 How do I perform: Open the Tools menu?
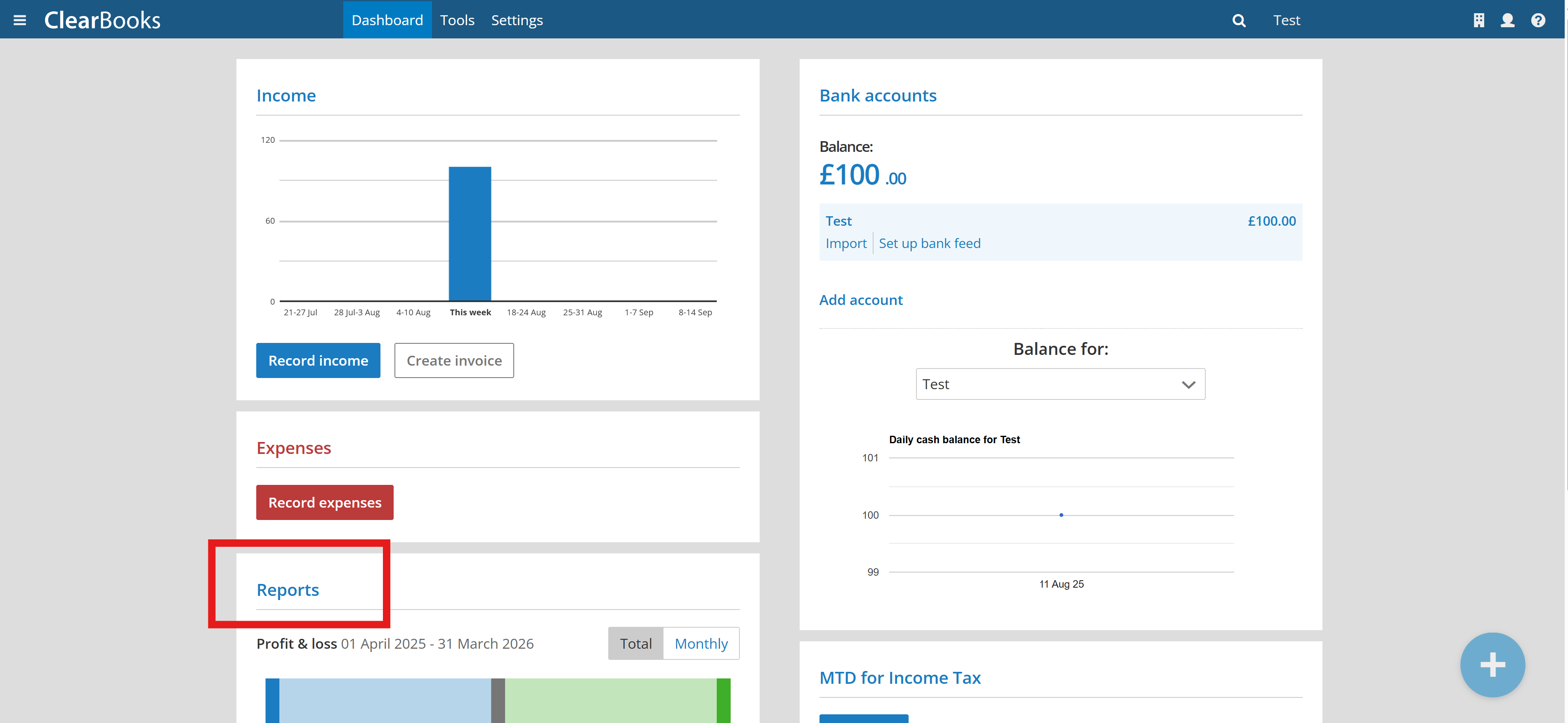(x=457, y=20)
